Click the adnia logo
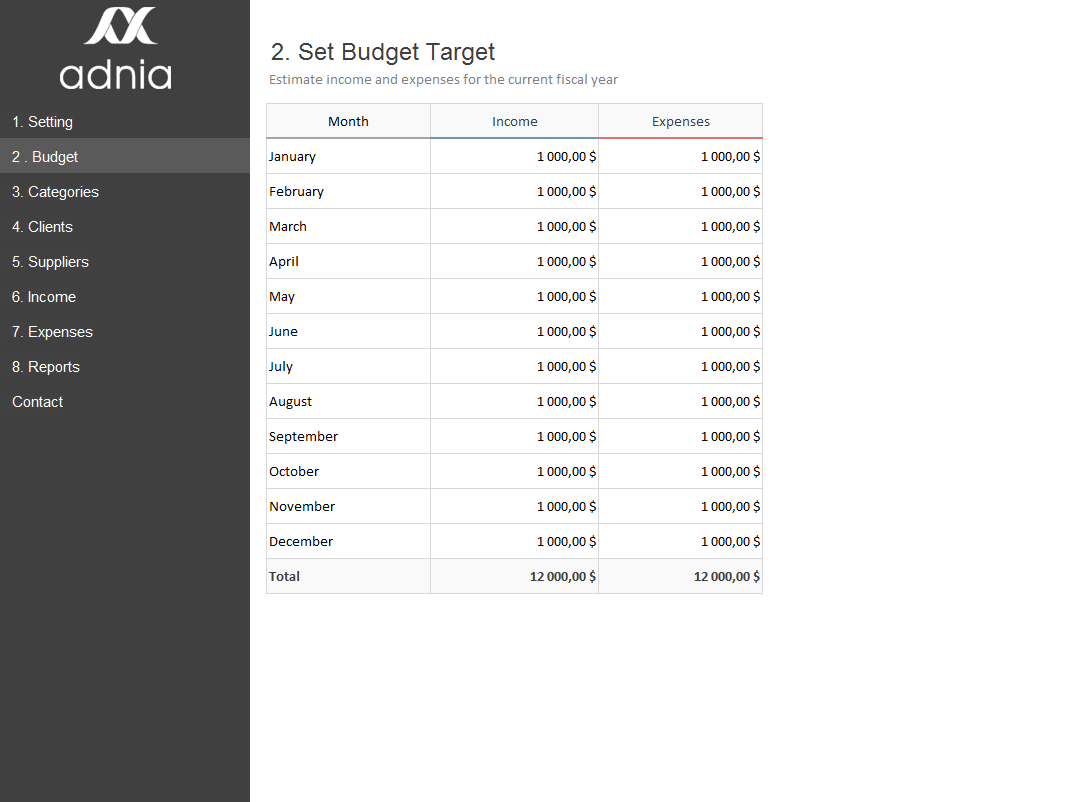1078x802 pixels. pos(116,49)
